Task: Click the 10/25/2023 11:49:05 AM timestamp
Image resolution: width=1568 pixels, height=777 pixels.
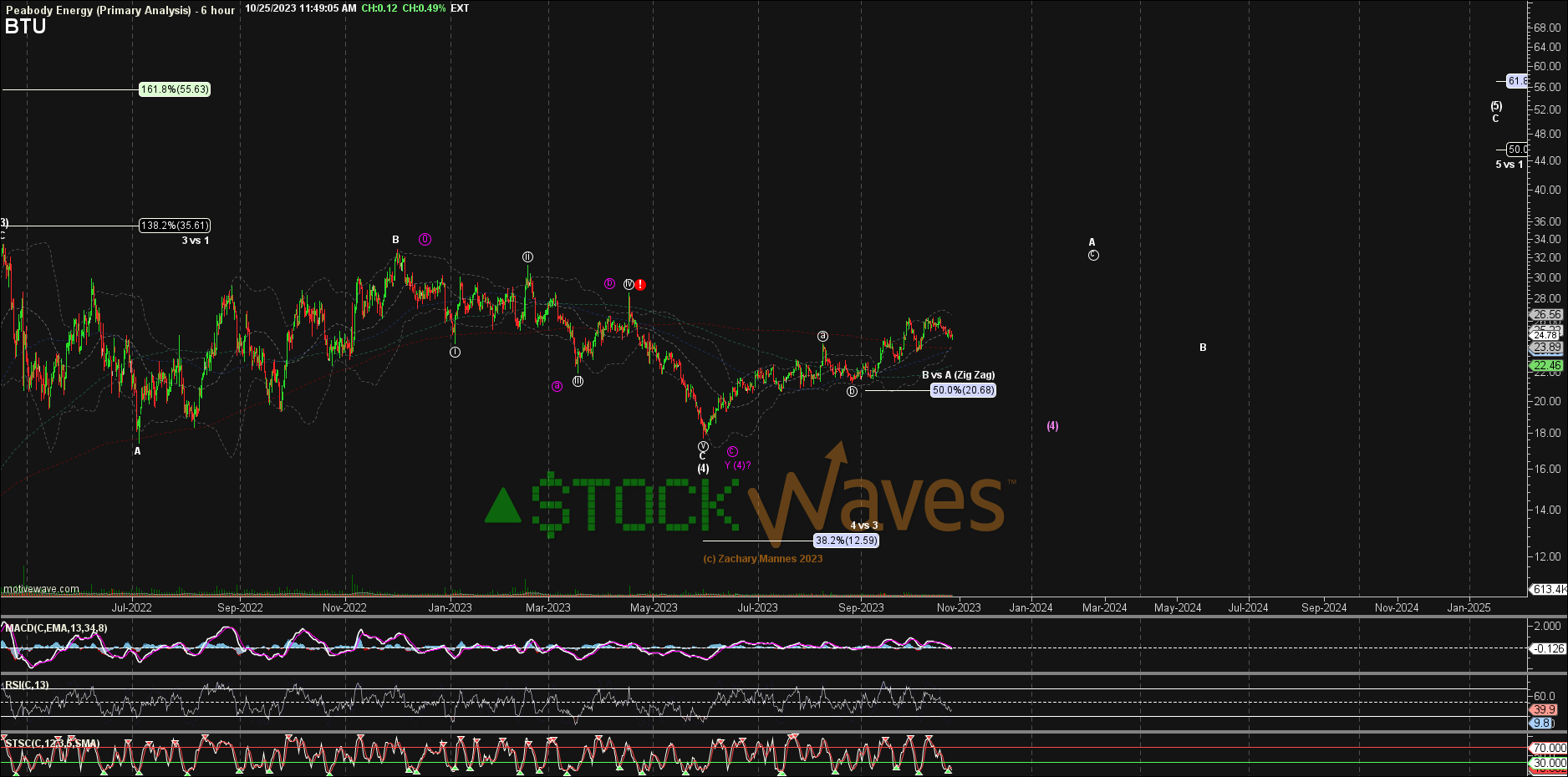Action: point(301,8)
